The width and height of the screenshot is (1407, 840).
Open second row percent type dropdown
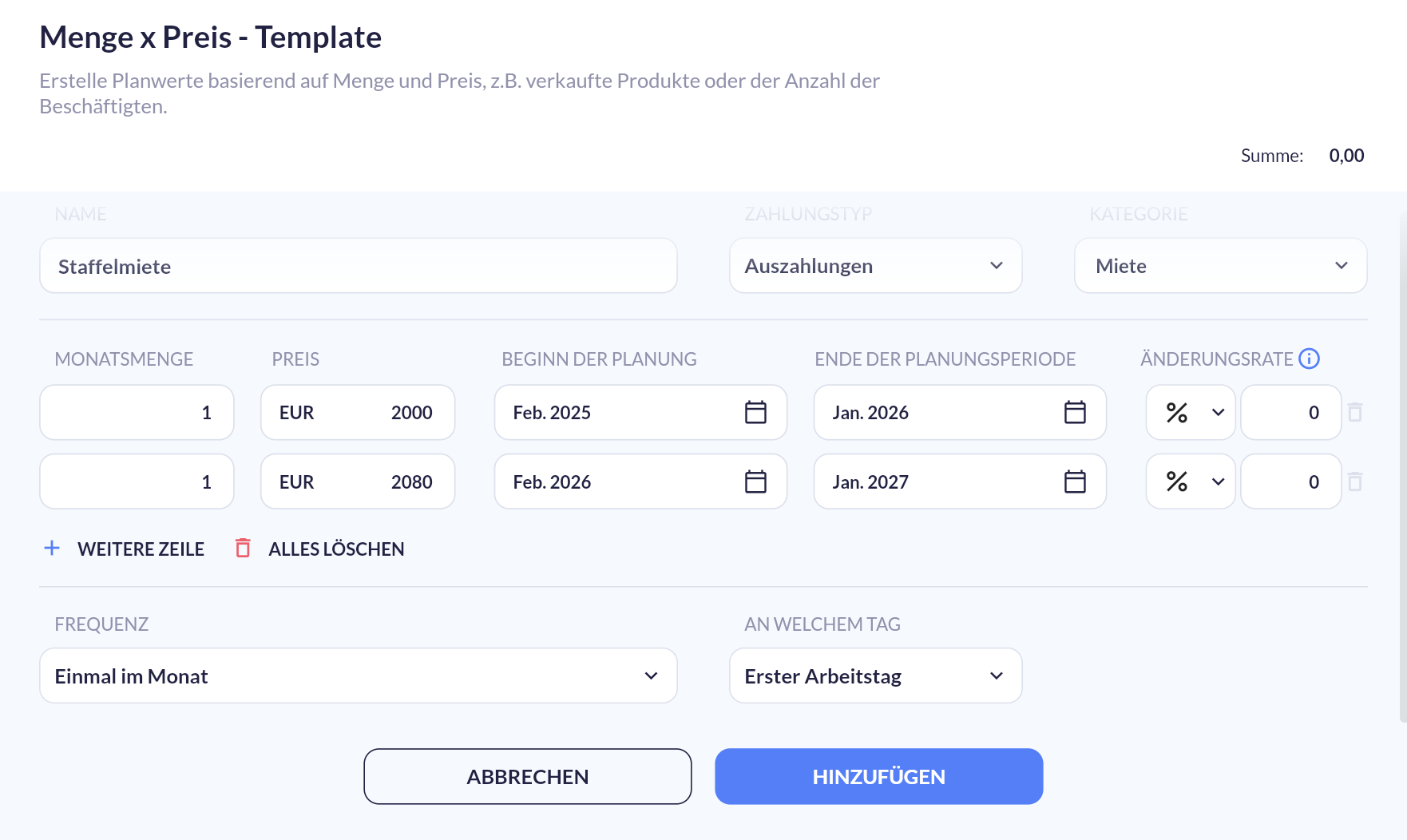coord(1191,481)
